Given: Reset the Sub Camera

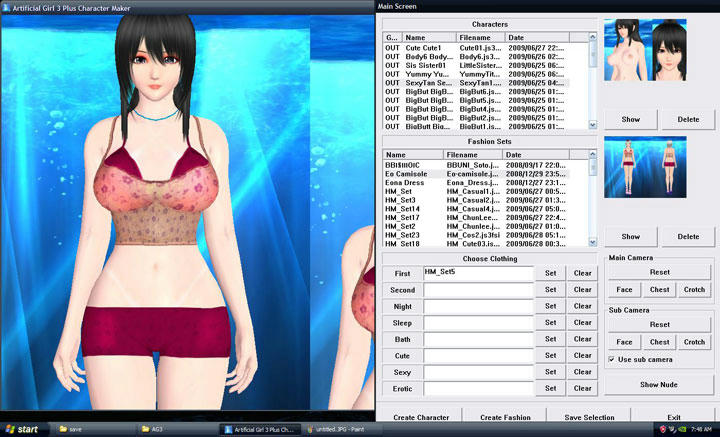Looking at the screenshot, I should click(x=659, y=325).
